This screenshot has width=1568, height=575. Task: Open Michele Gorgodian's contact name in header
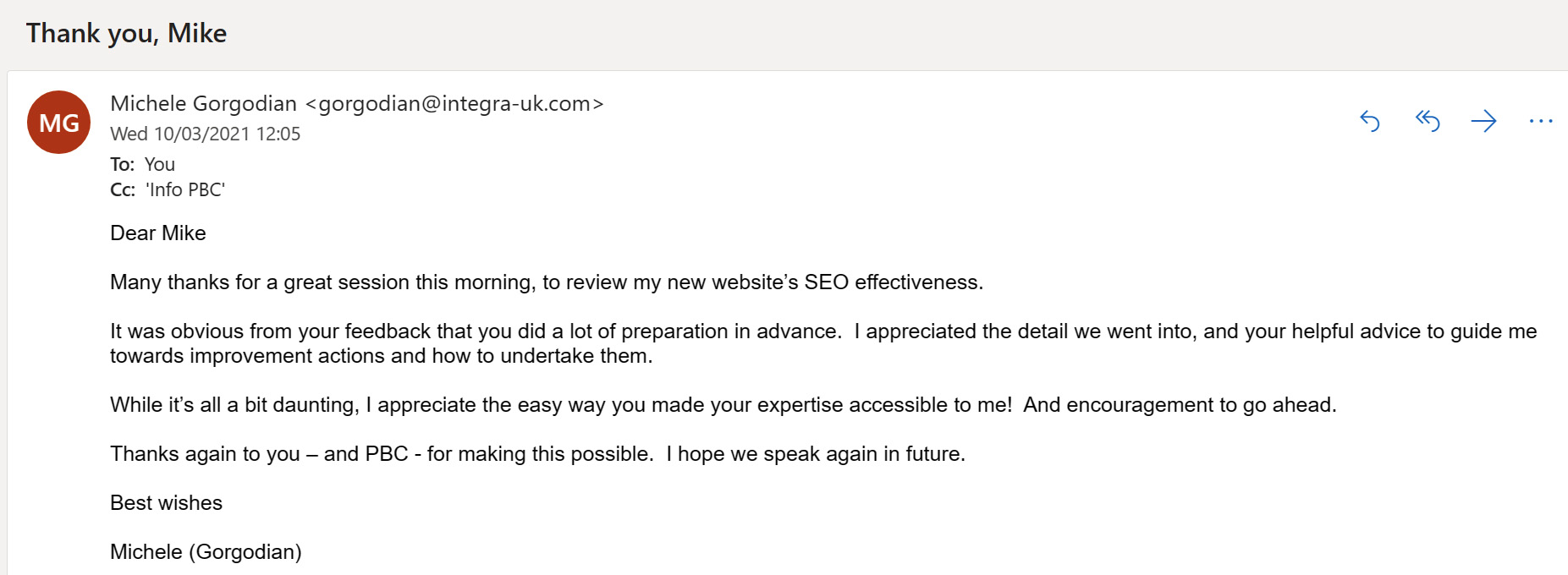click(203, 103)
